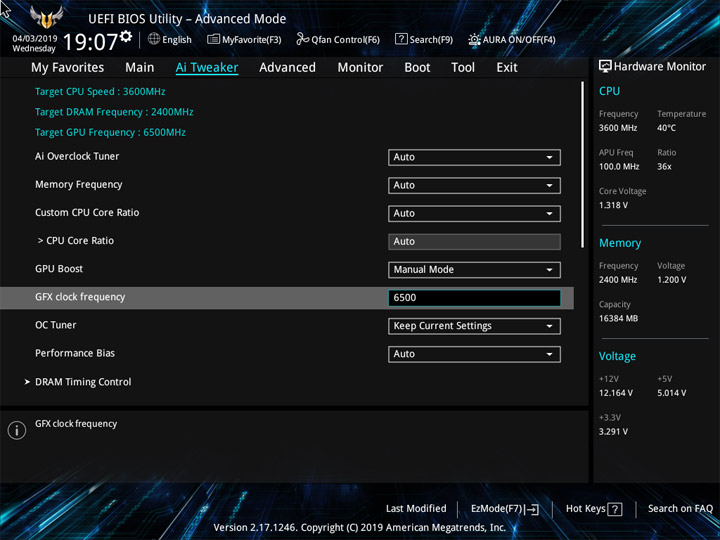
Task: Open MyFavorite(F3) list
Action: (244, 39)
